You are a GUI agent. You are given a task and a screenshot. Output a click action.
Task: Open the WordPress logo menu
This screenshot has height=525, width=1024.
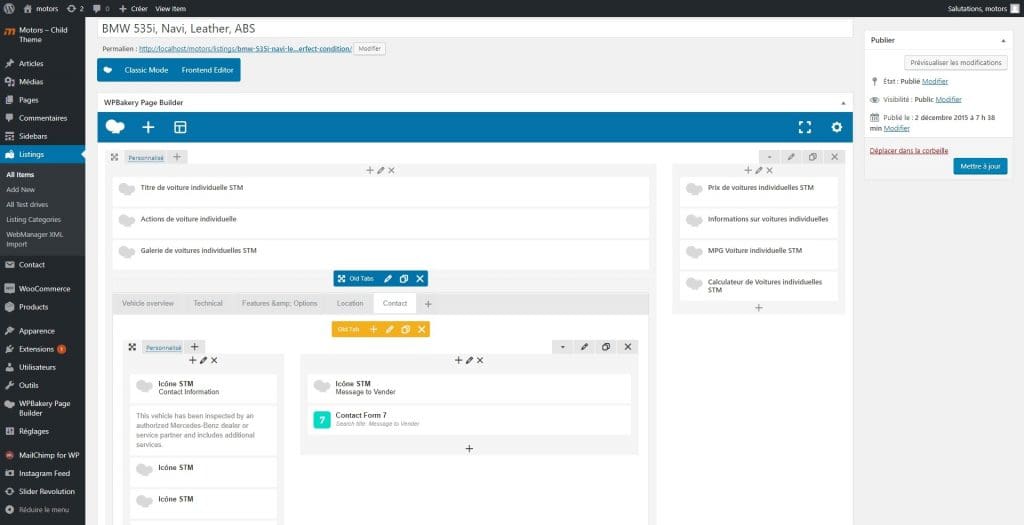(9, 8)
